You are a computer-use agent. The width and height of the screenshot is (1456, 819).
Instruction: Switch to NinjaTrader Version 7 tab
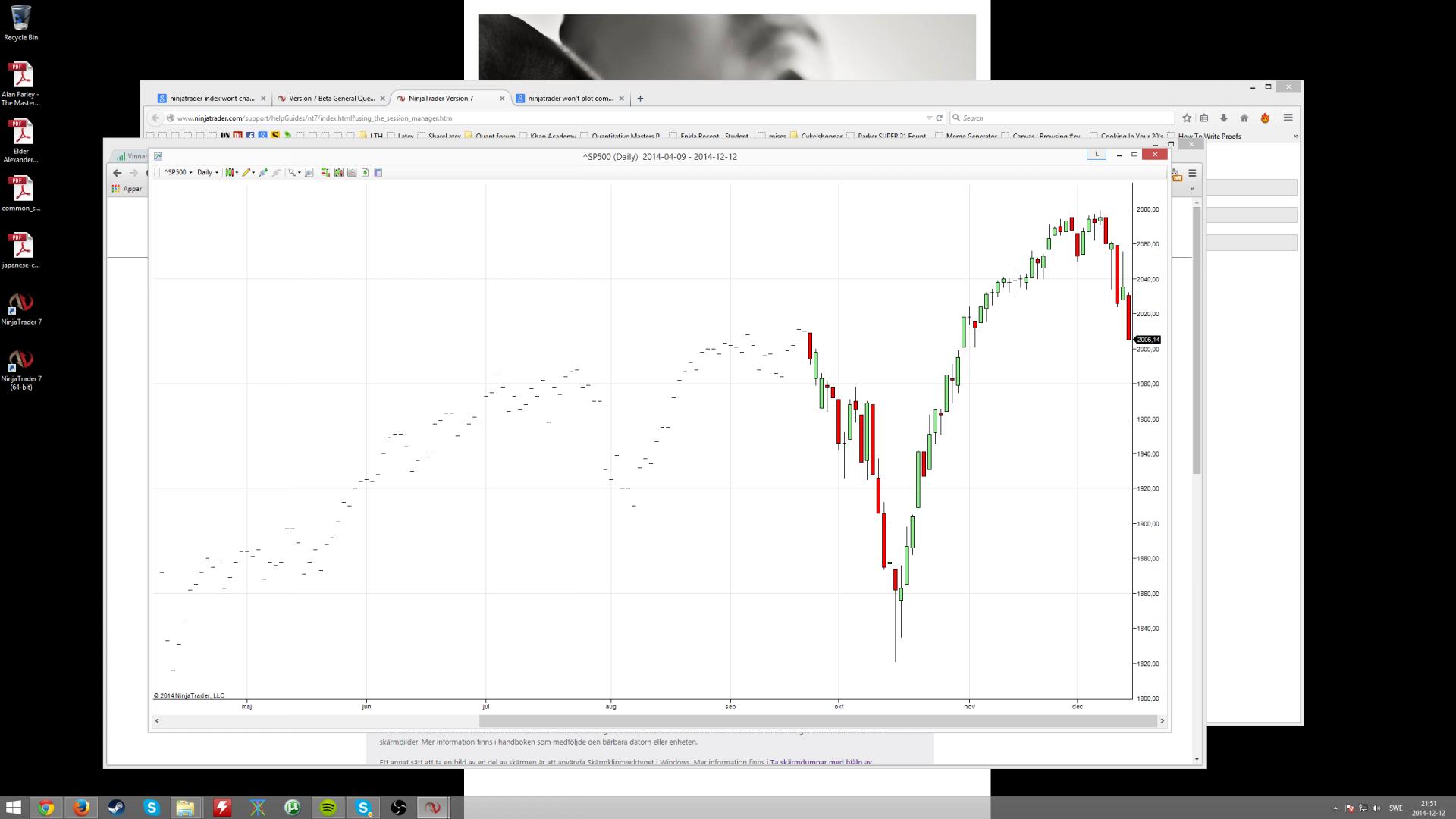point(441,99)
